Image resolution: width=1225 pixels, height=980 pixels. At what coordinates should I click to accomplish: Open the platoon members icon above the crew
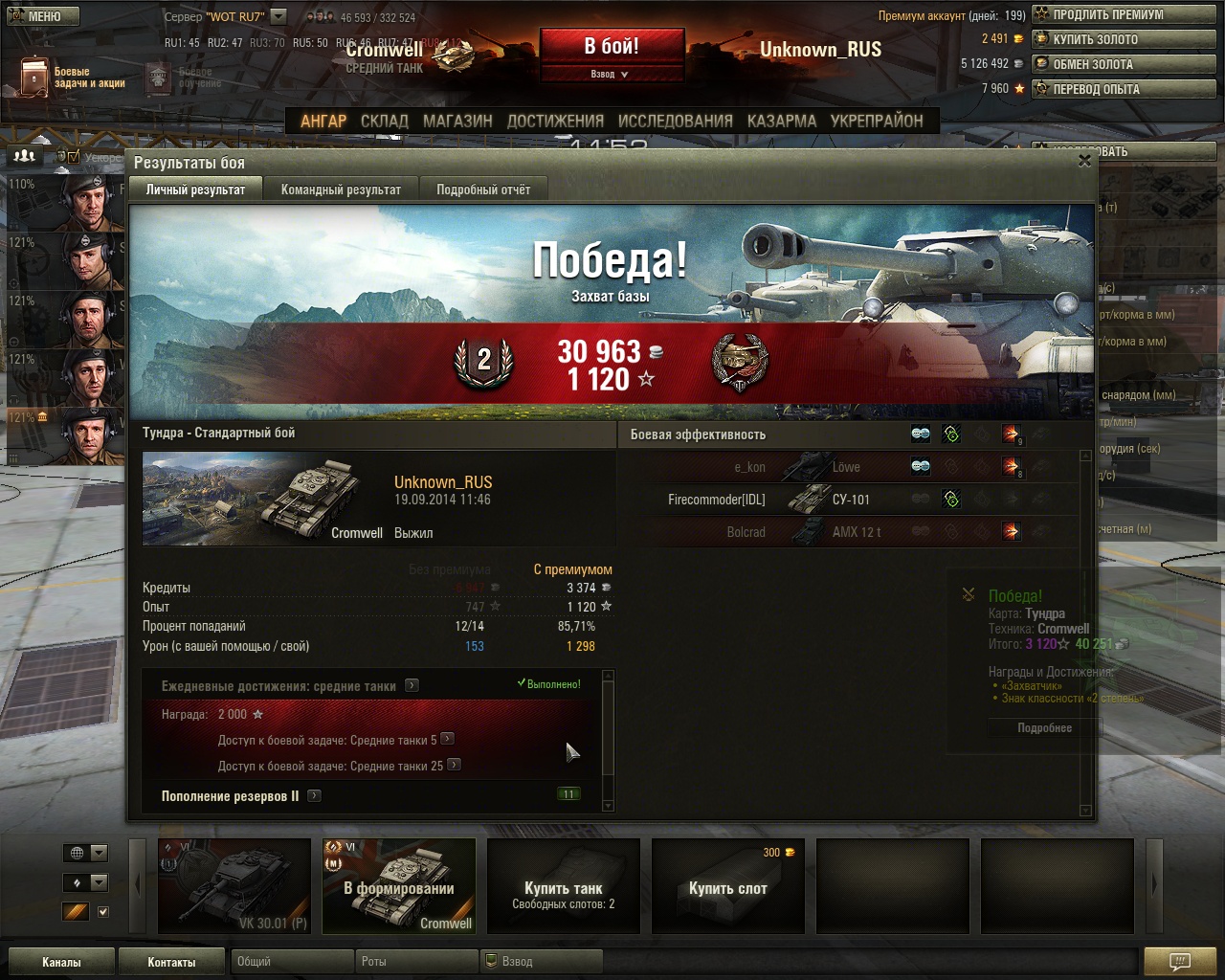pyautogui.click(x=24, y=155)
